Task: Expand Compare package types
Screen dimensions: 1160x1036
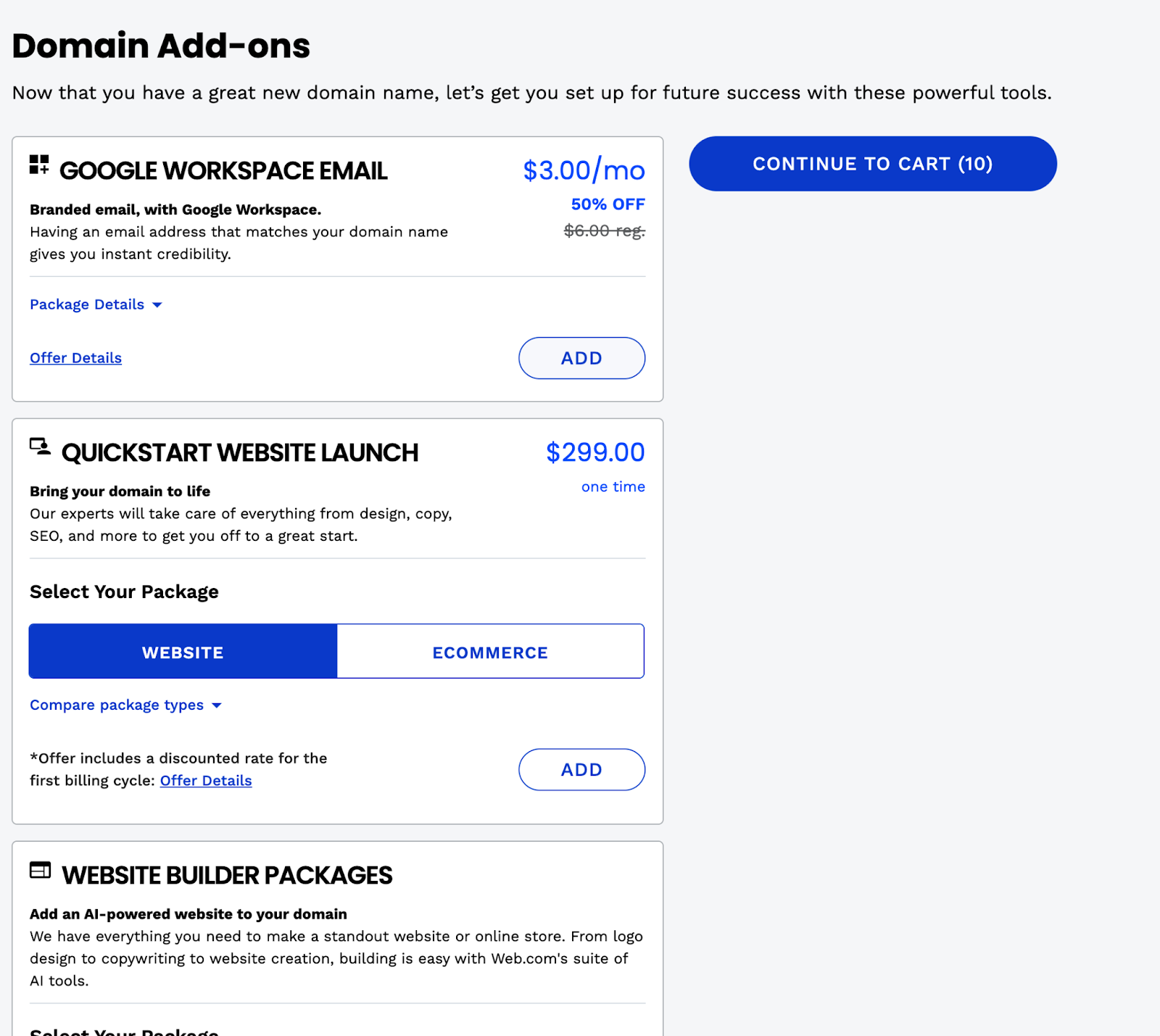Action: pos(125,705)
